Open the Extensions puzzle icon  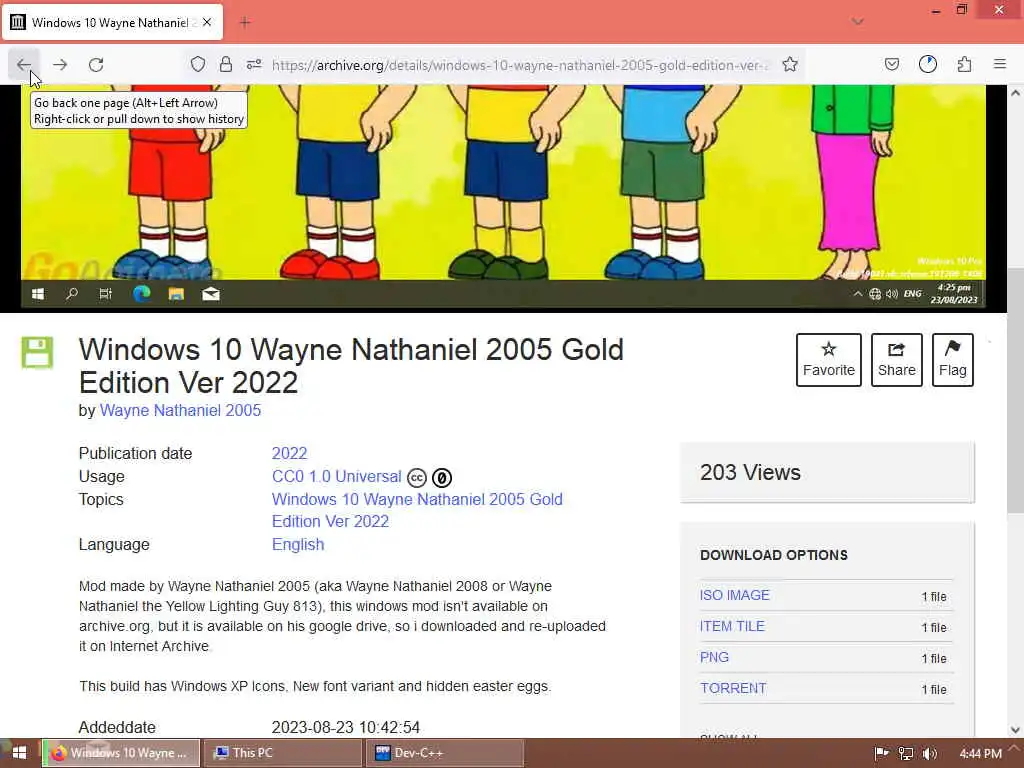click(965, 64)
